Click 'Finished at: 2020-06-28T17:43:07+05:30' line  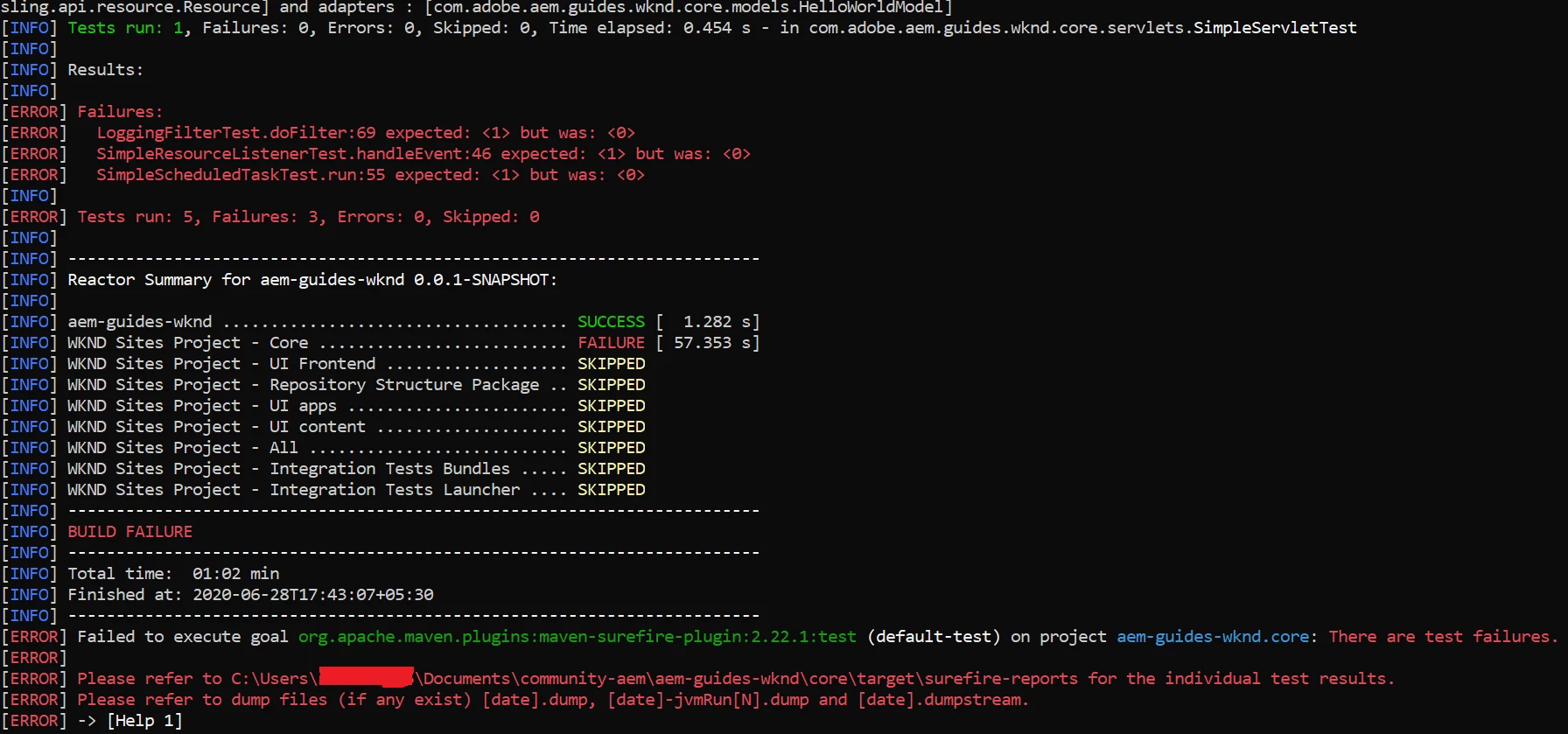(250, 595)
